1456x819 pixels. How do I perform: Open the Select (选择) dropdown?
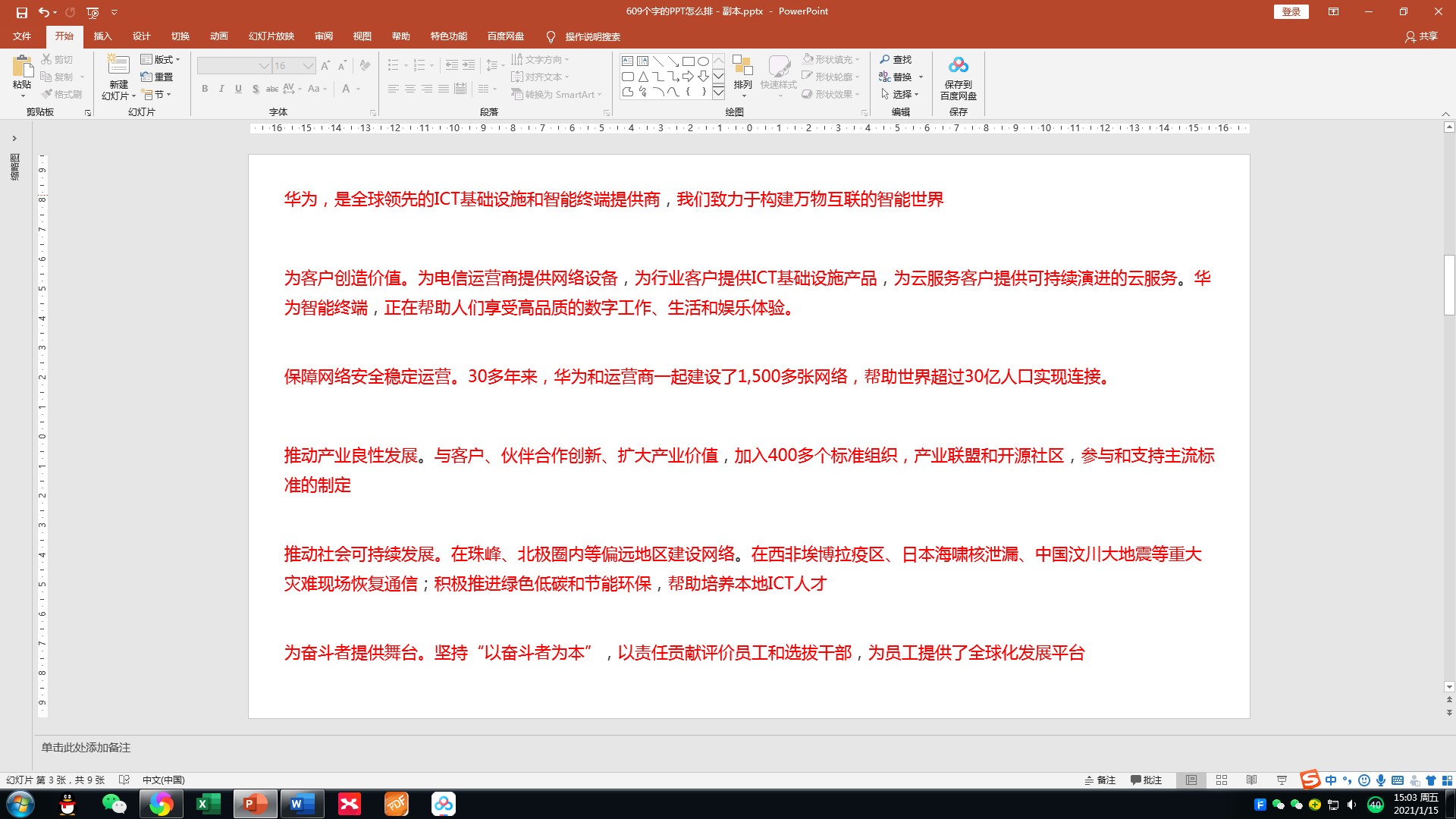pyautogui.click(x=900, y=94)
